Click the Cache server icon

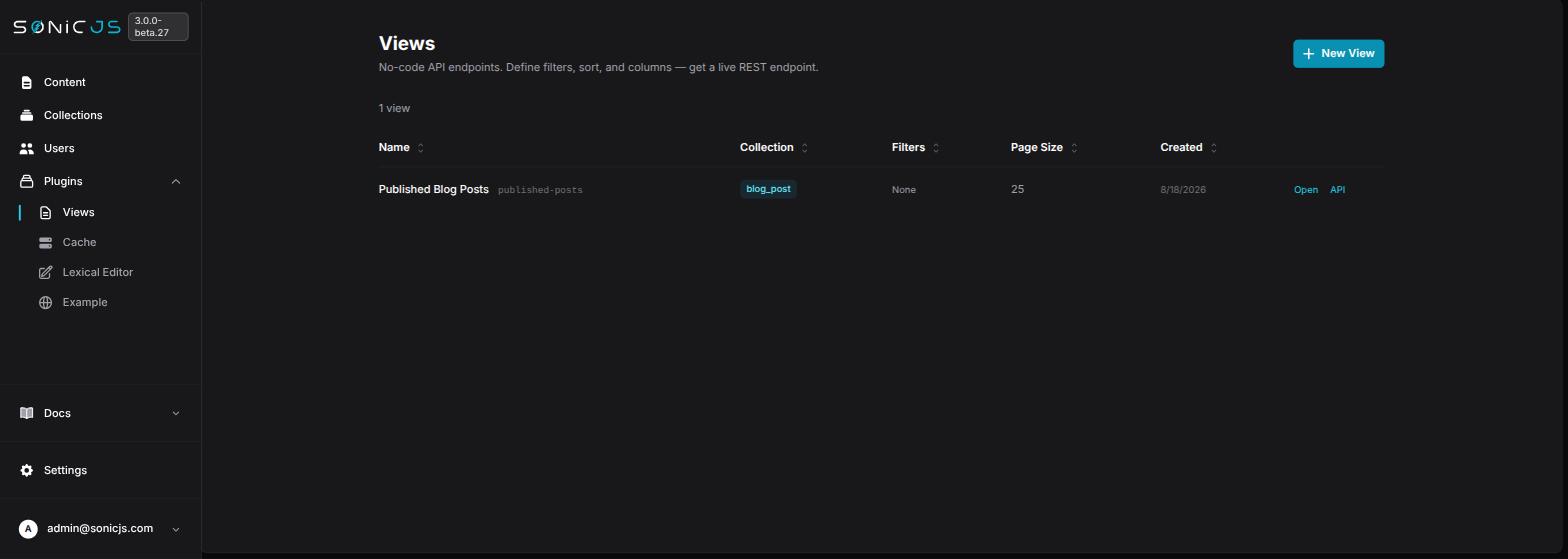pos(45,242)
